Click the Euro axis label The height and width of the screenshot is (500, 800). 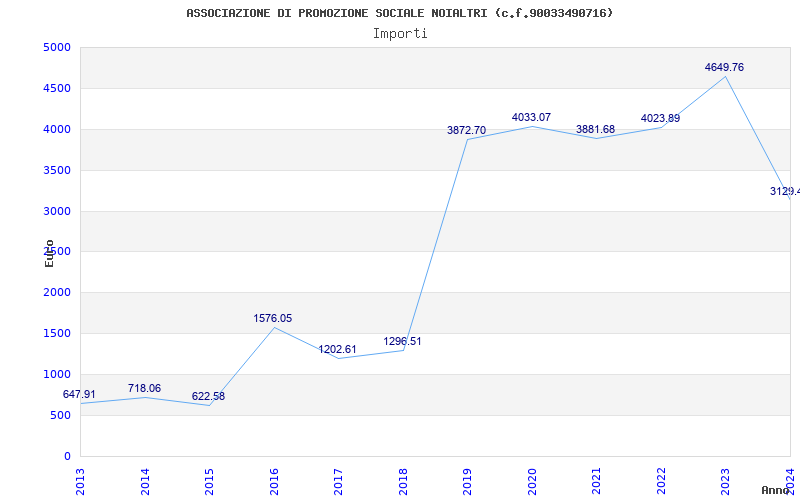click(49, 253)
